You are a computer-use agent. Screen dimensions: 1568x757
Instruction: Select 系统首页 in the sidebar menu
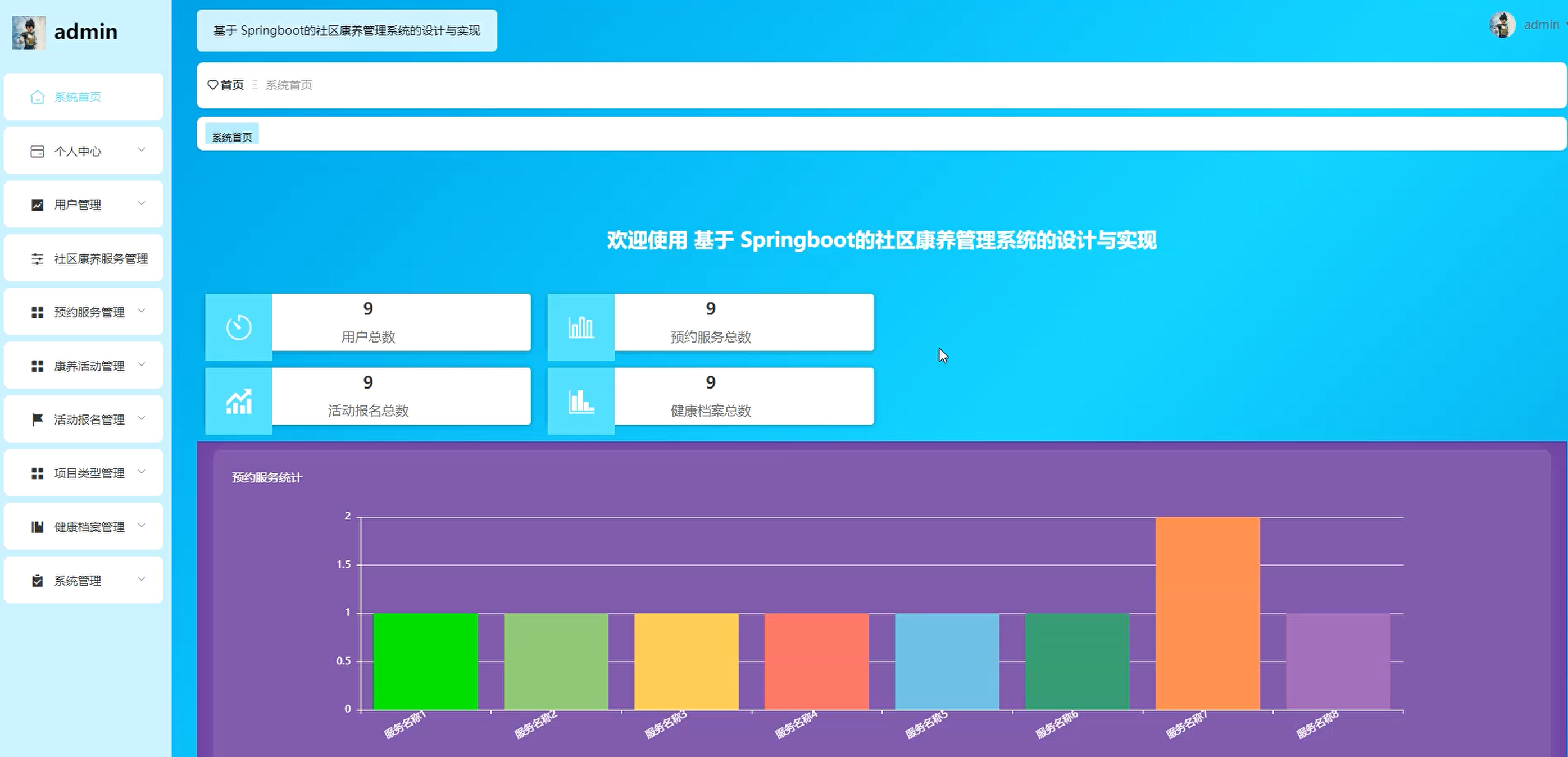click(83, 97)
